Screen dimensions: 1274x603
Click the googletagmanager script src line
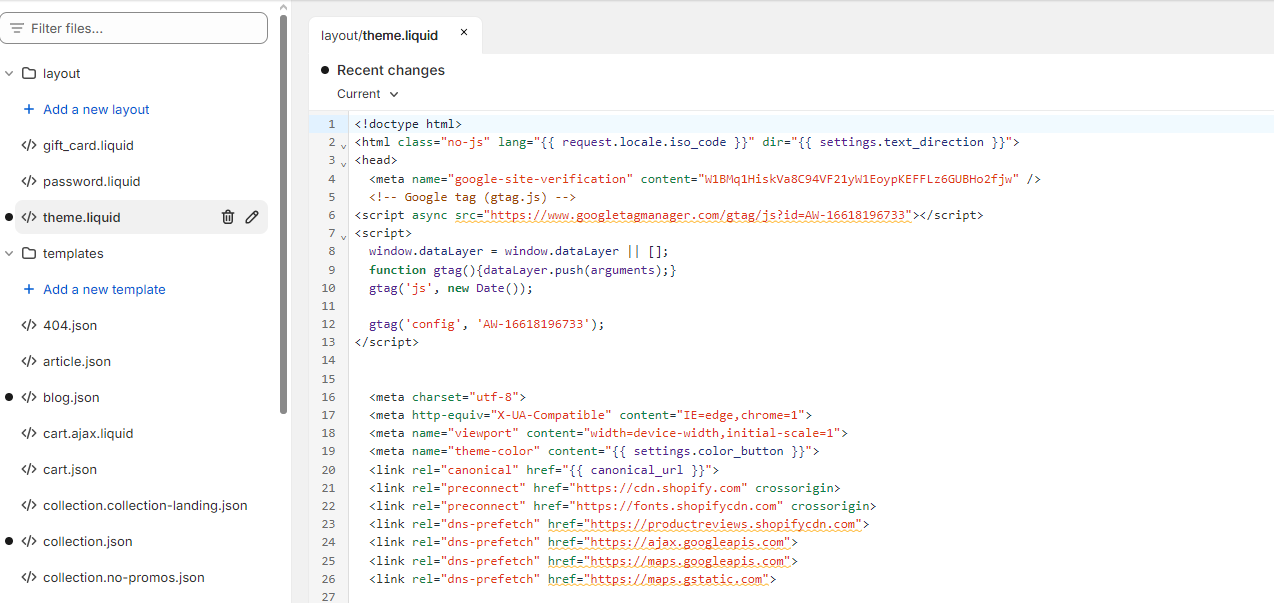[668, 215]
